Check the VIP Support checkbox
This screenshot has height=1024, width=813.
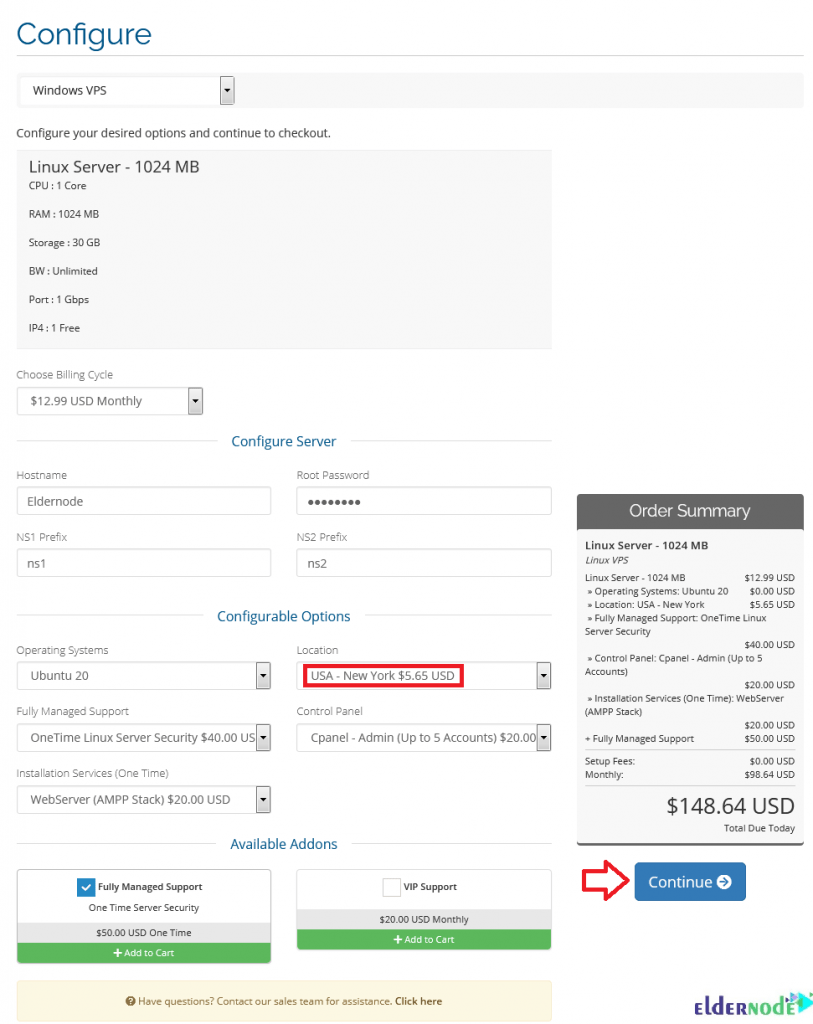pyautogui.click(x=391, y=887)
